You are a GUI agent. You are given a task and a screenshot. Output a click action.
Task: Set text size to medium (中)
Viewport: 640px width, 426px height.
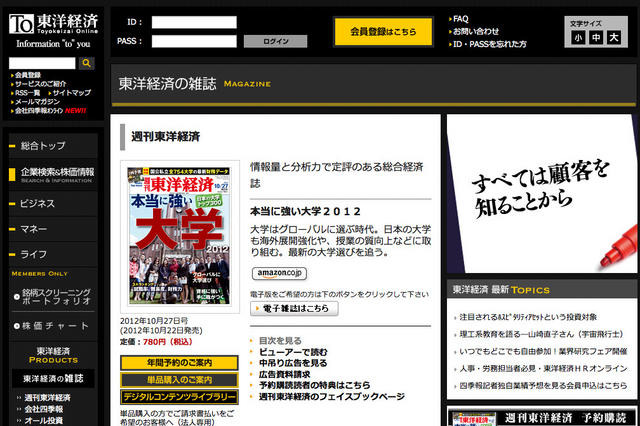click(x=596, y=38)
